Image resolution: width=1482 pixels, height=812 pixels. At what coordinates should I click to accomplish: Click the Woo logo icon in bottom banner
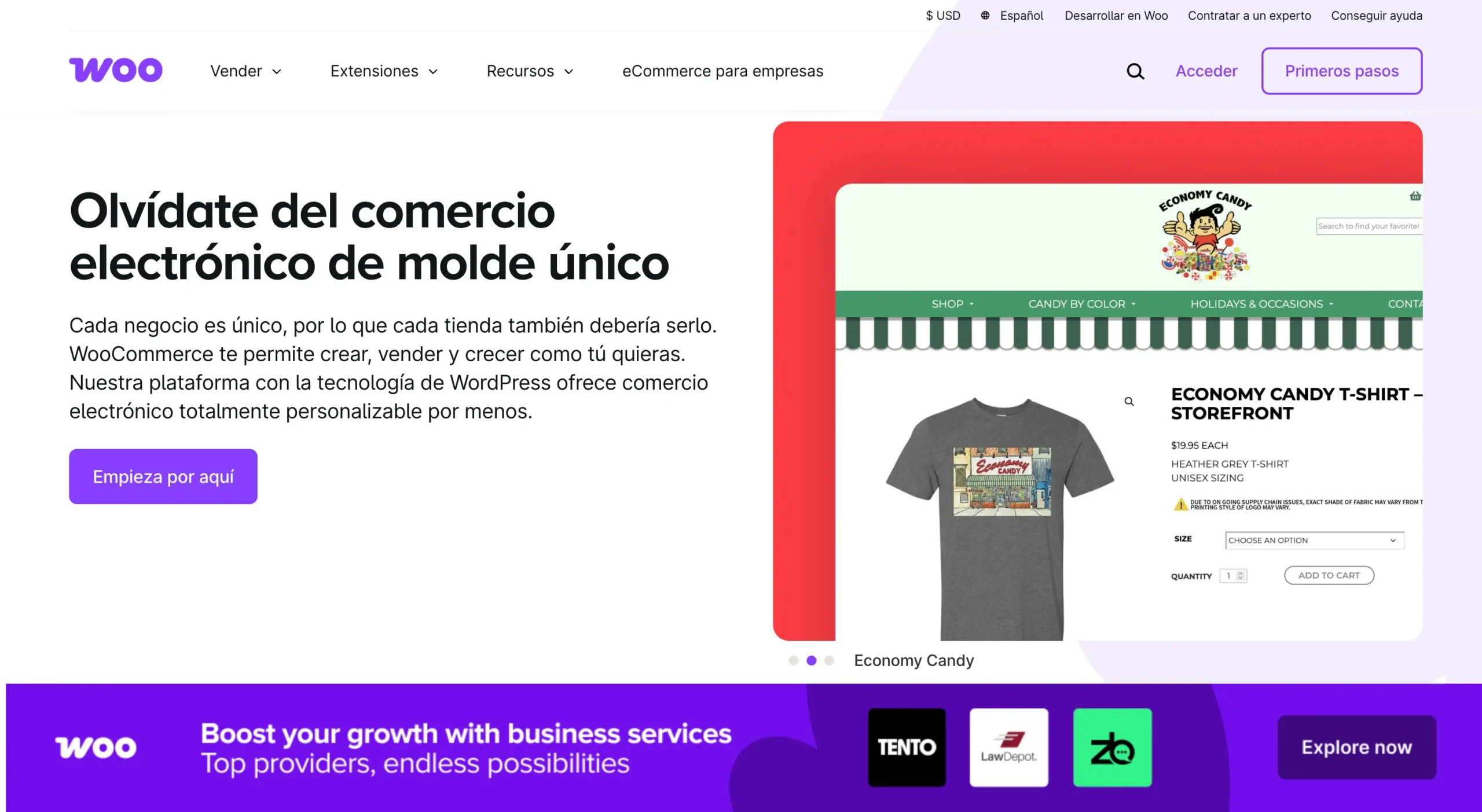coord(94,747)
